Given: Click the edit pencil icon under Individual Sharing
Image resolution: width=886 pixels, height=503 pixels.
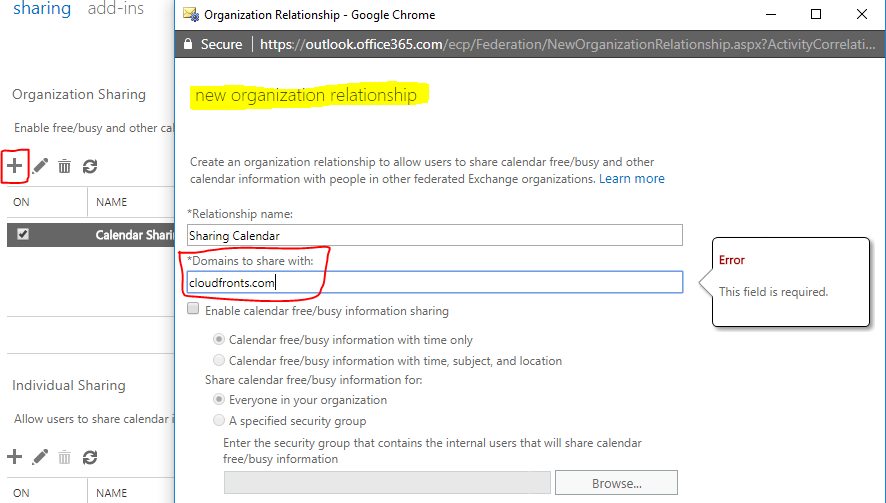Looking at the screenshot, I should point(40,457).
